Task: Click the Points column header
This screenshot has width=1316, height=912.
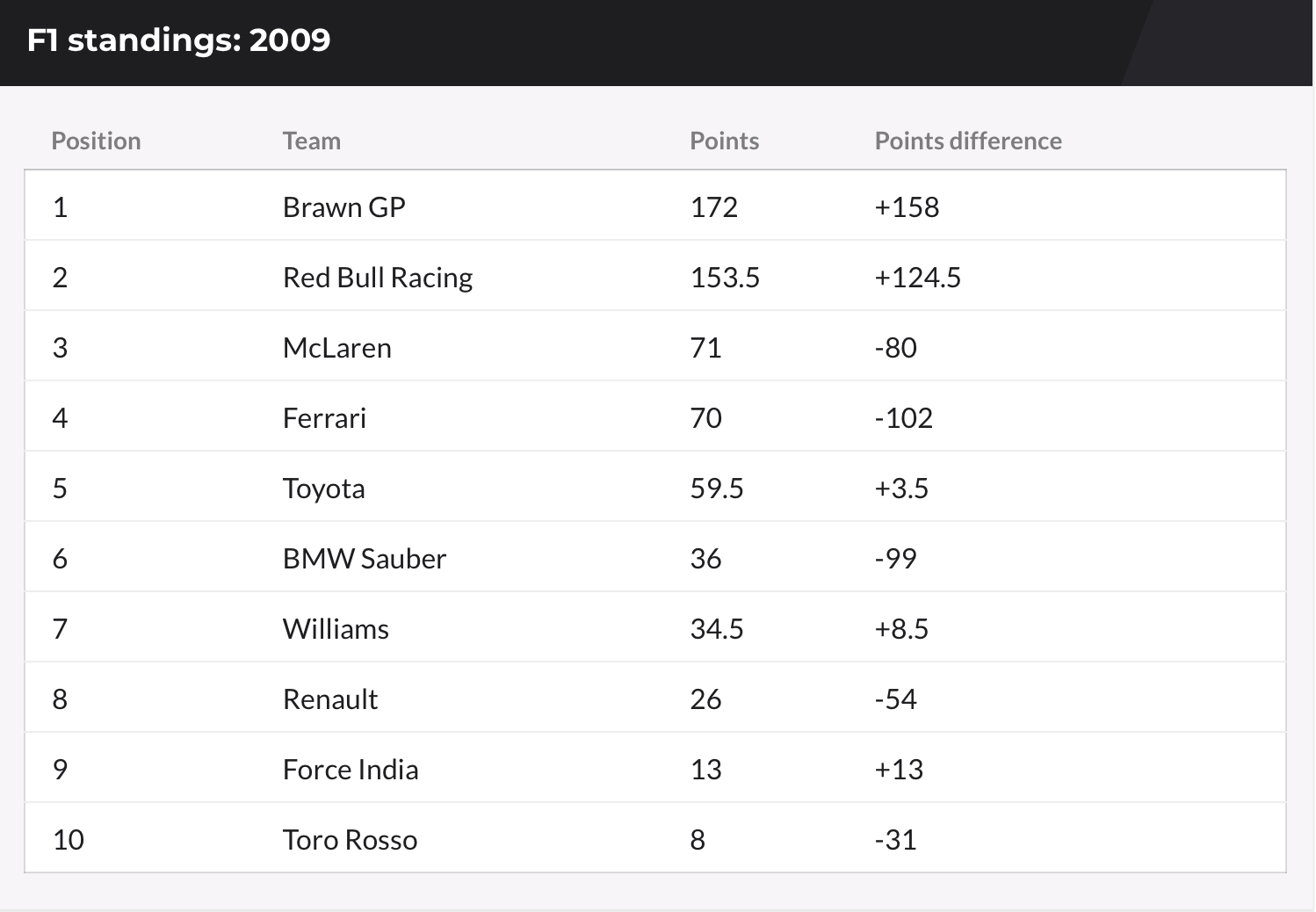Action: pos(724,141)
